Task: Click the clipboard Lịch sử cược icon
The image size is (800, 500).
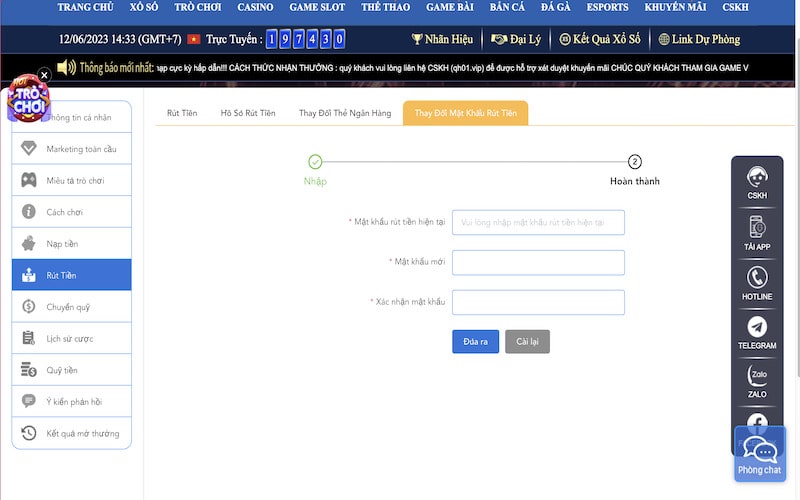Action: tap(29, 338)
